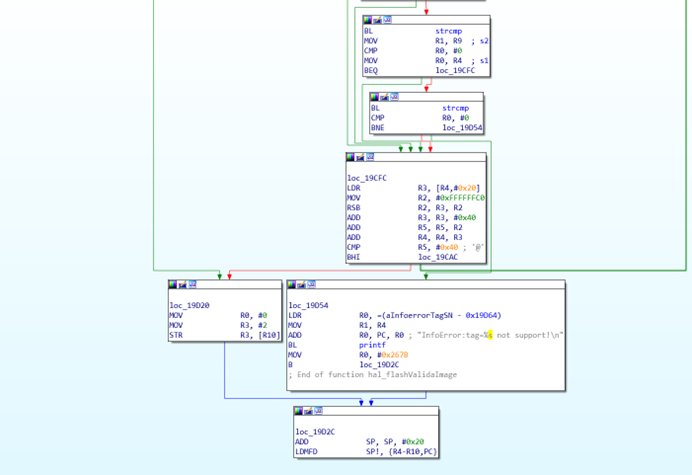Viewport: 692px width, 475px height.
Task: Click the loc_19D54 operand of BNE instruction
Action: (x=462, y=128)
